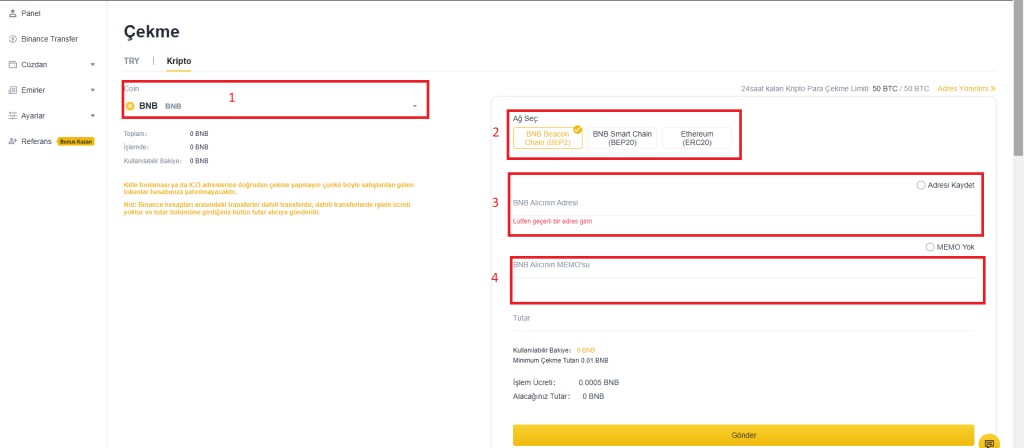This screenshot has width=1024, height=448.
Task: Open the Panel sidebar item icon
Action: pos(12,13)
